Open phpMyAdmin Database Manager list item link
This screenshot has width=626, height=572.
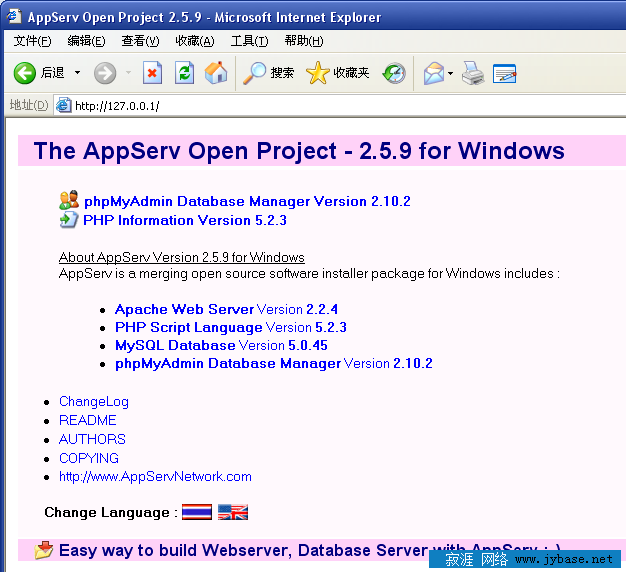[273, 364]
